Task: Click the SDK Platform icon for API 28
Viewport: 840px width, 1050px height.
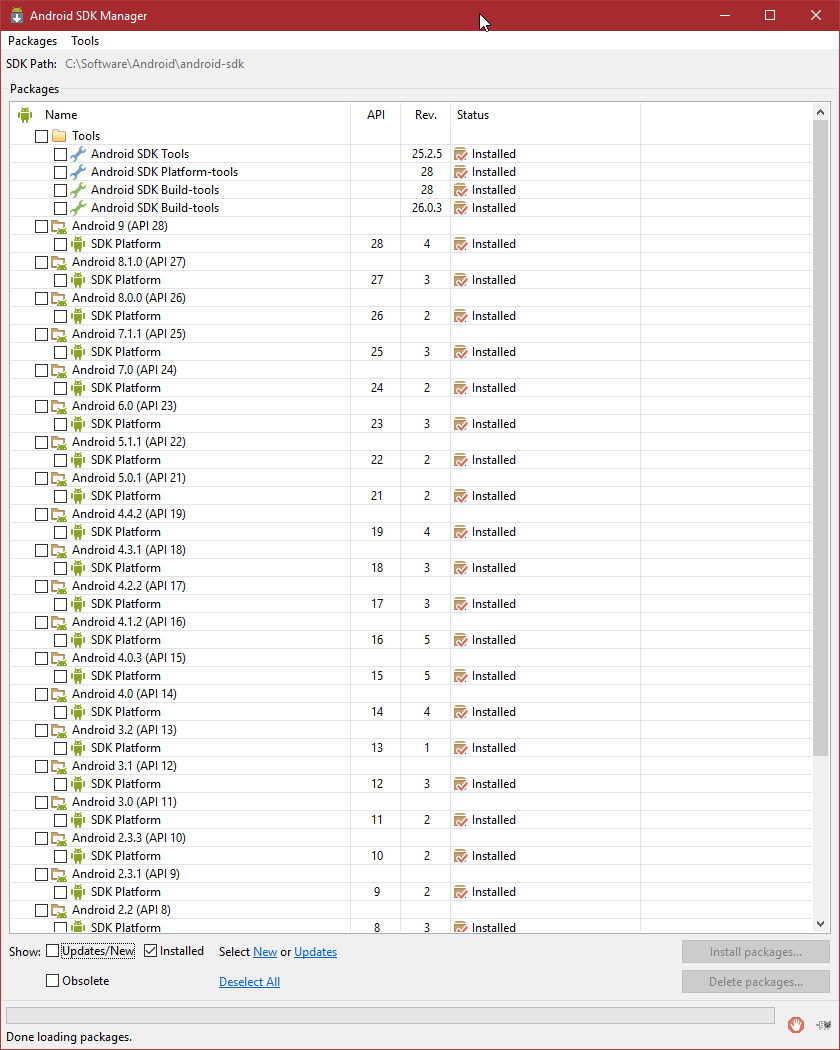Action: tap(80, 243)
